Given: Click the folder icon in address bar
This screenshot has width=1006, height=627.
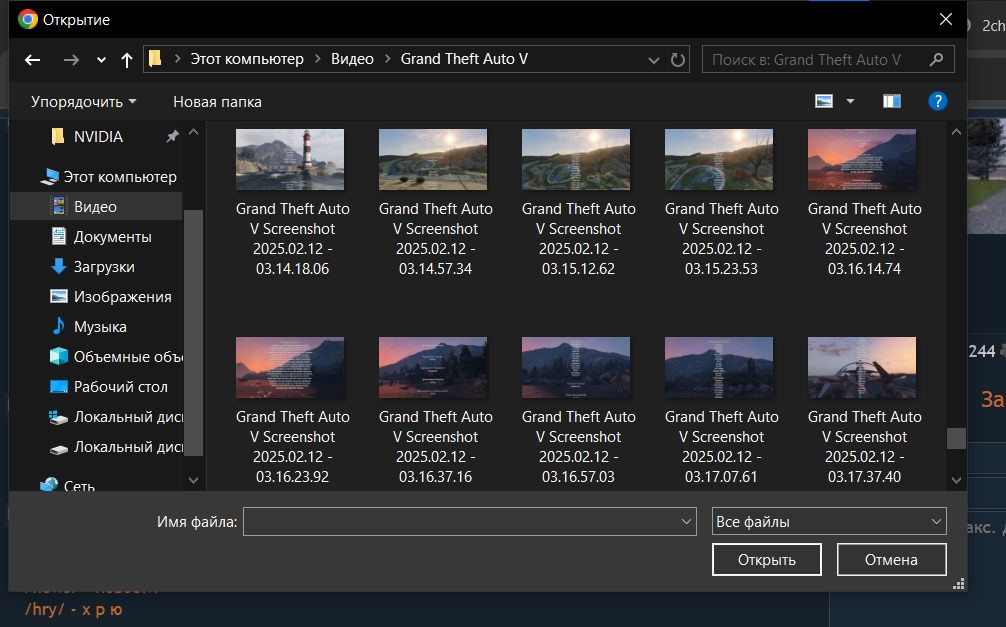Looking at the screenshot, I should pos(155,59).
